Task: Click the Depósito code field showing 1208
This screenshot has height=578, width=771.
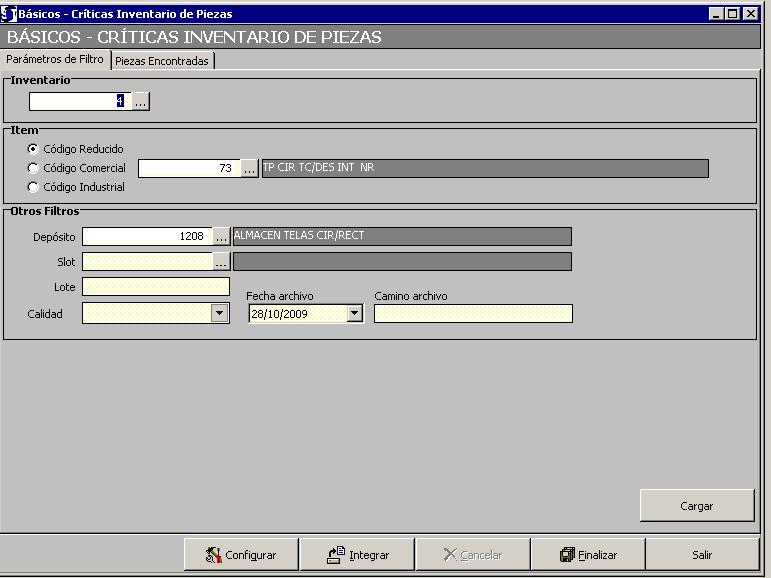Action: [146, 237]
